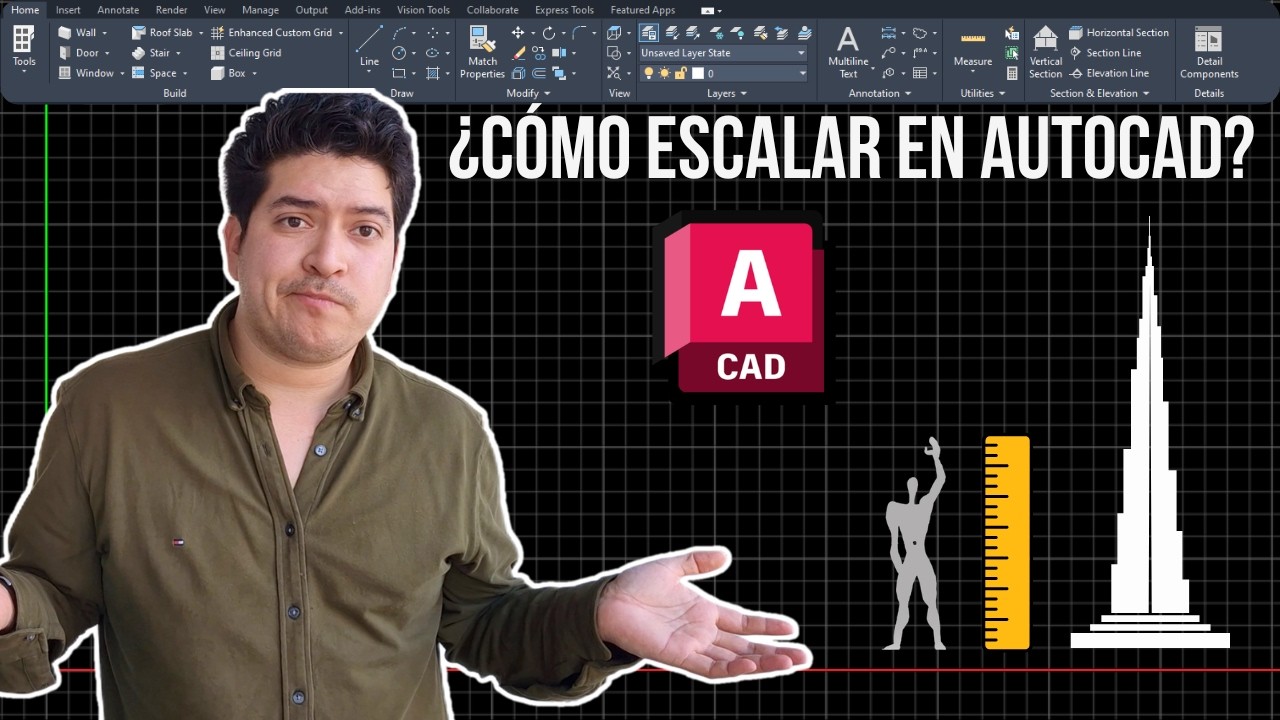Viewport: 1280px width, 720px height.
Task: Open the Featured Apps ribbon tab
Action: tap(643, 10)
